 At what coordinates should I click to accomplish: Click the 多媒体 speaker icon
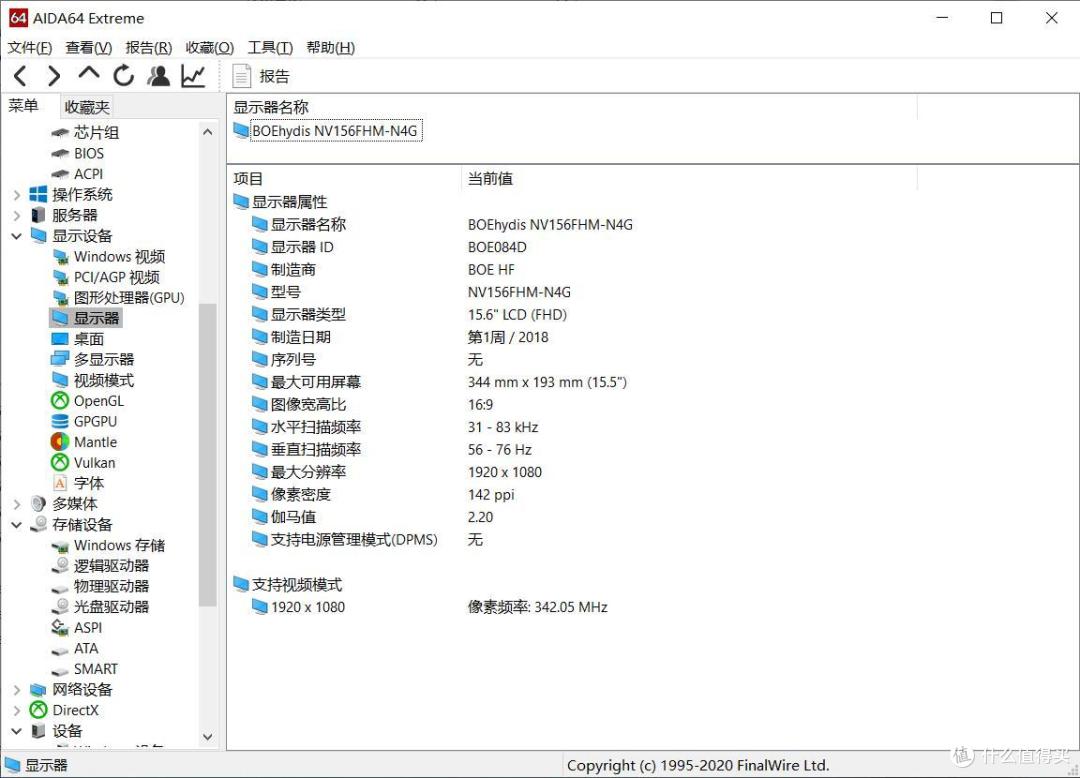pyautogui.click(x=39, y=504)
